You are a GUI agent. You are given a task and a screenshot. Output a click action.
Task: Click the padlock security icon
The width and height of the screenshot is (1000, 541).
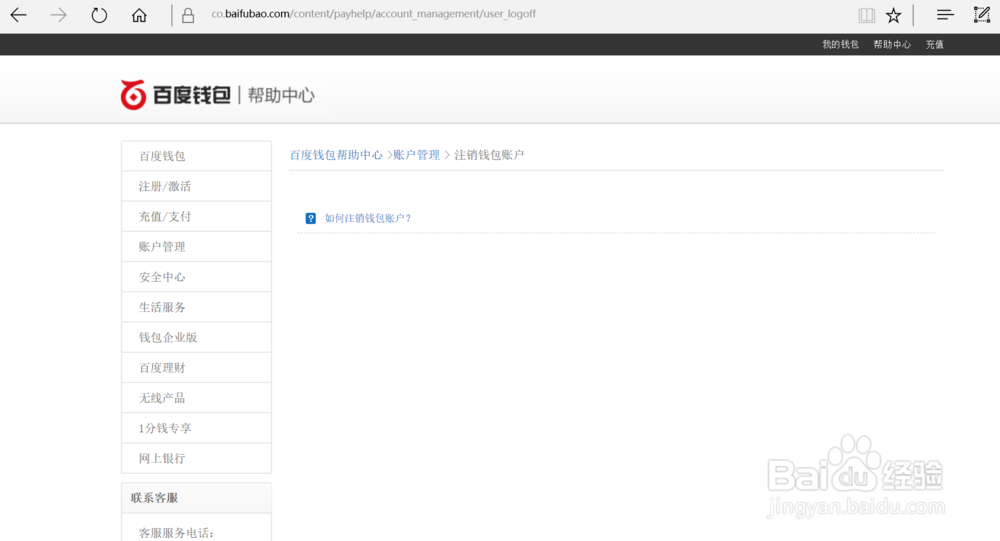[188, 15]
